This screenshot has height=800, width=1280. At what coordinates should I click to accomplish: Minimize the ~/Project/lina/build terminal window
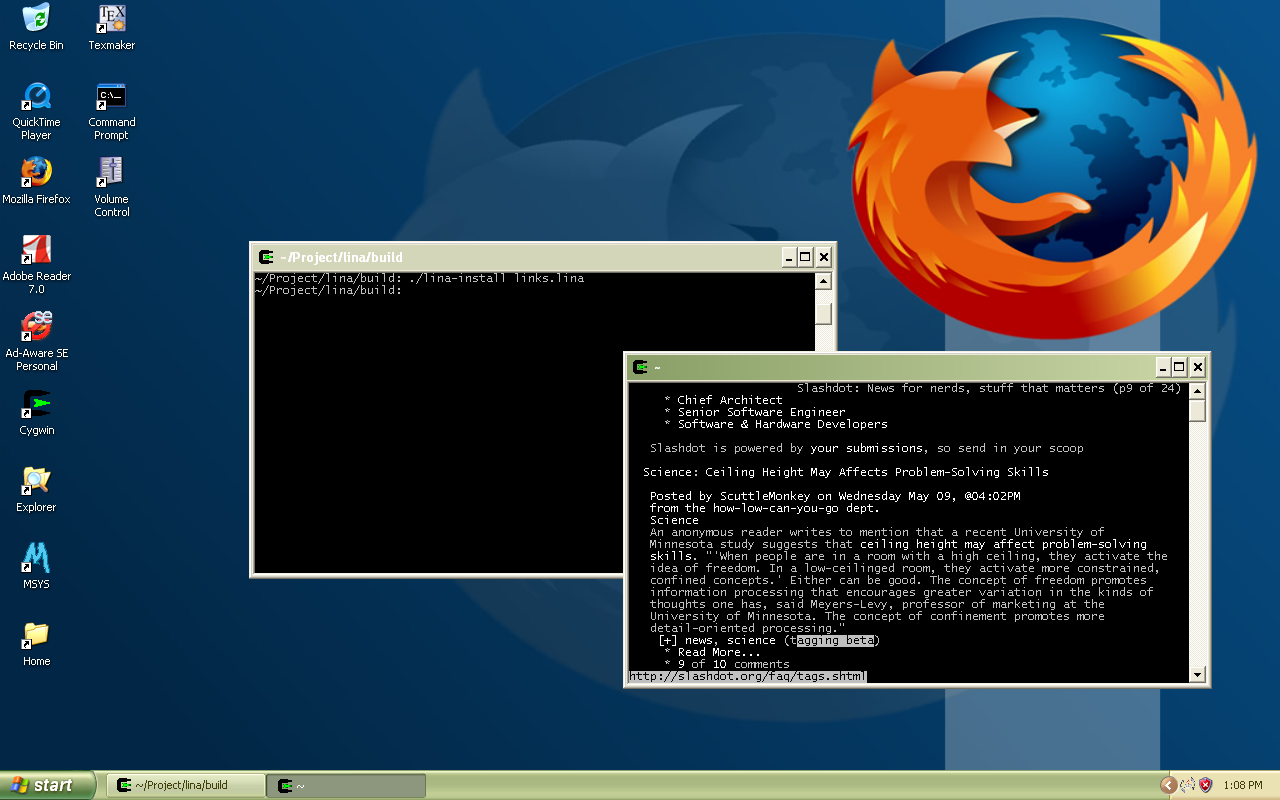point(788,257)
